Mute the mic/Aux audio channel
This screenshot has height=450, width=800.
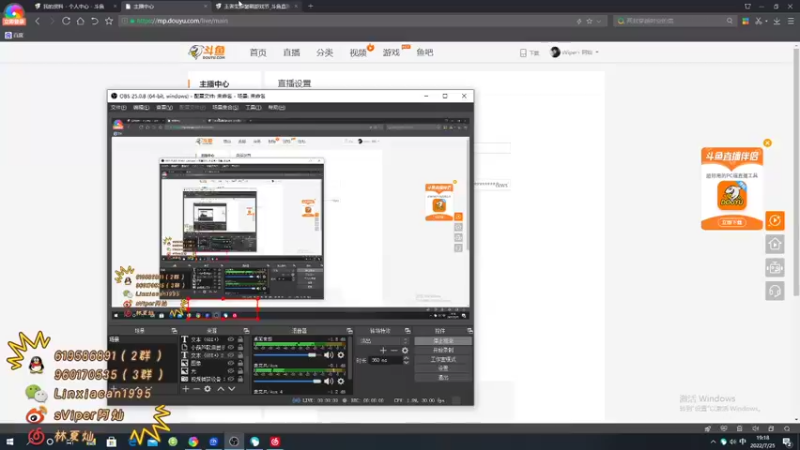click(x=329, y=381)
